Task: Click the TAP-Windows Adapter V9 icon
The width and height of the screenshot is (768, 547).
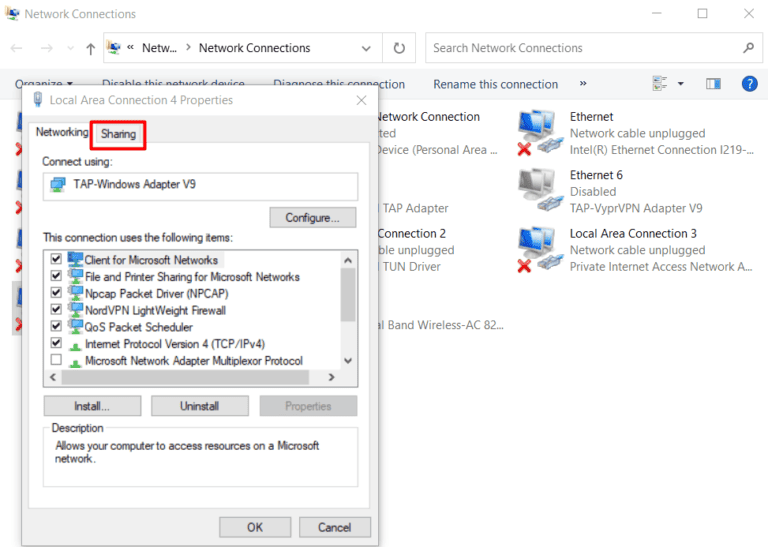Action: coord(58,185)
